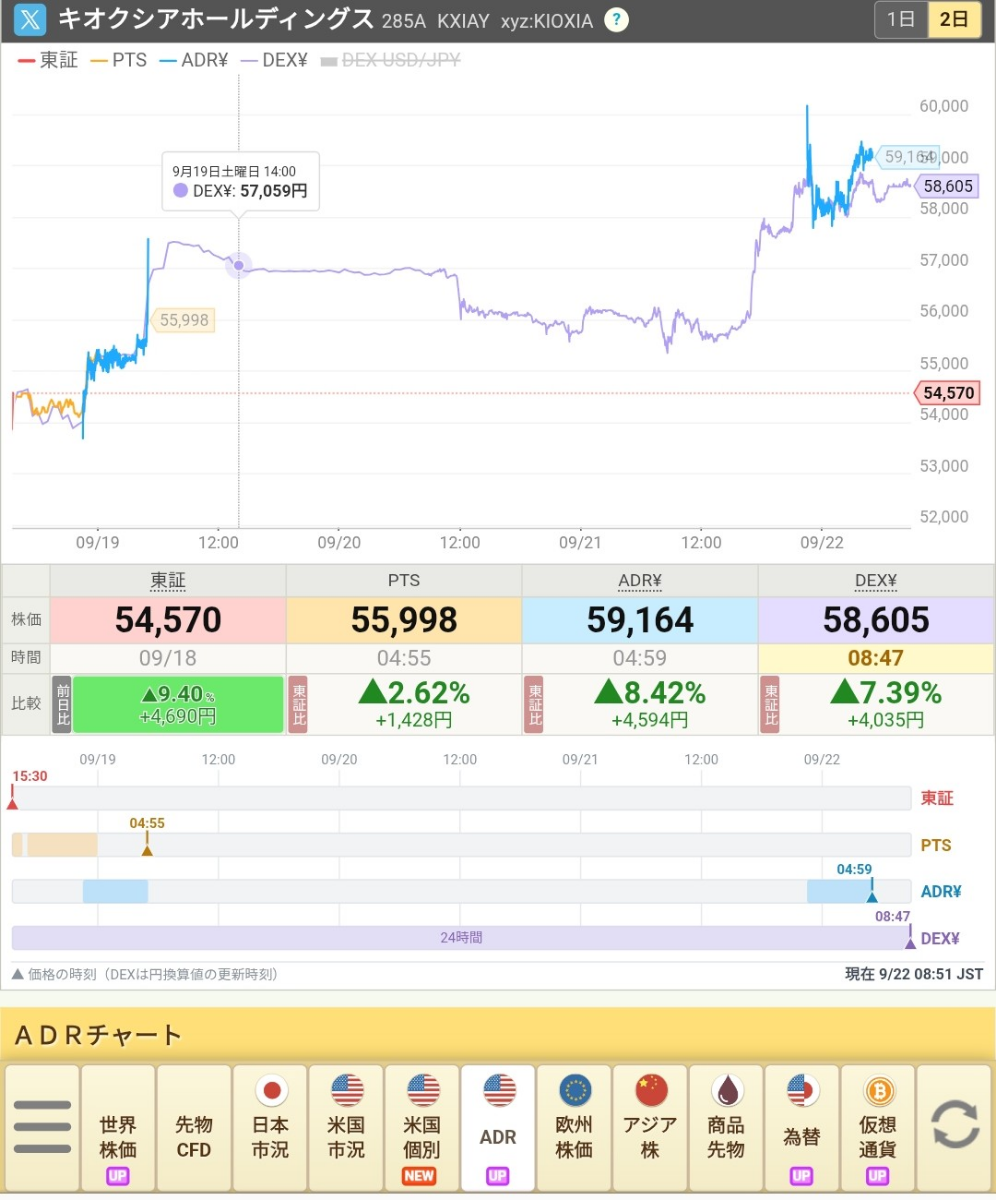Viewport: 996px width, 1200px height.
Task: Click the DEX¥ time 08:47 cell
Action: pyautogui.click(x=876, y=659)
